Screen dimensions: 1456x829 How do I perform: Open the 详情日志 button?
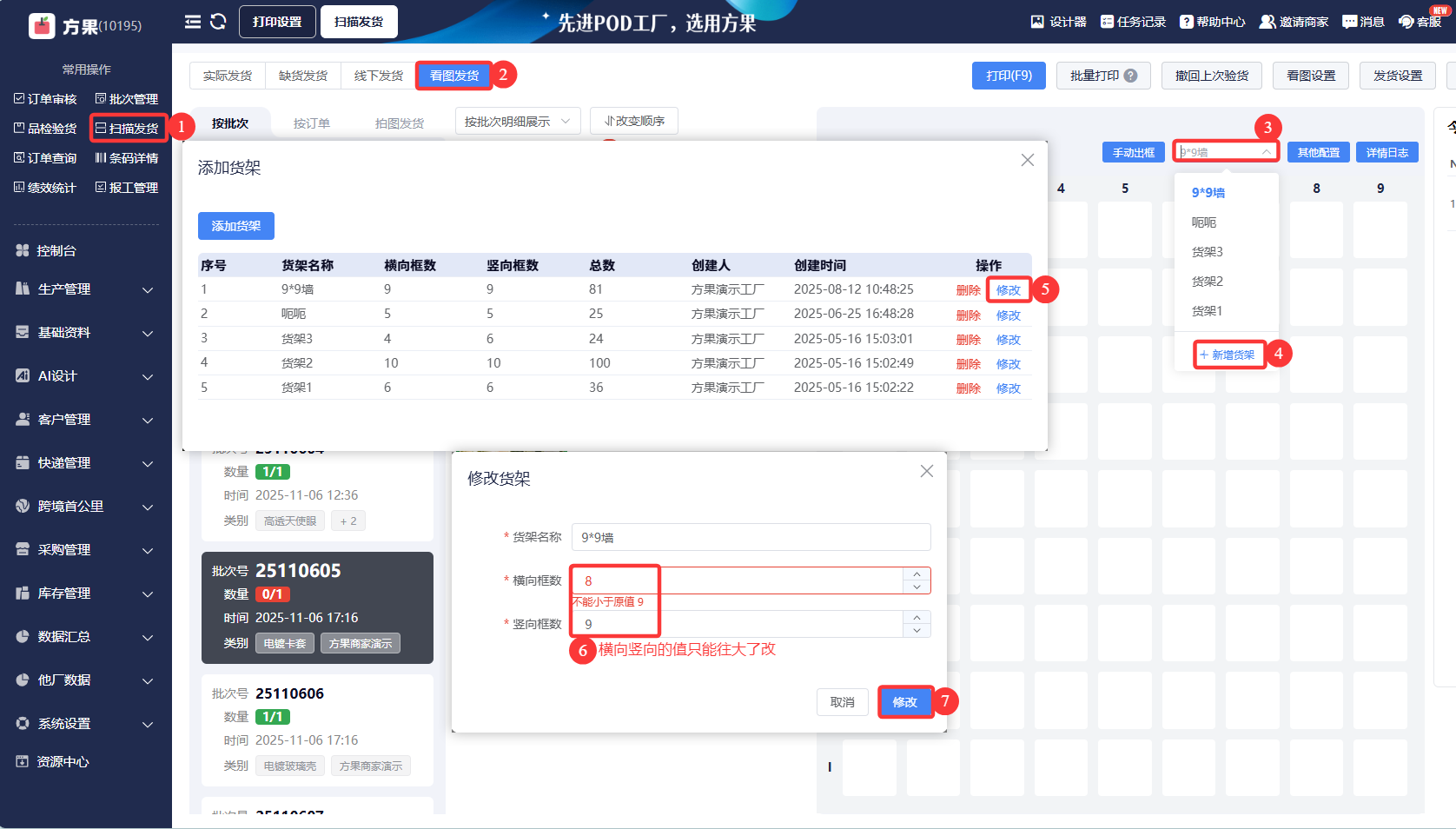[x=1387, y=152]
